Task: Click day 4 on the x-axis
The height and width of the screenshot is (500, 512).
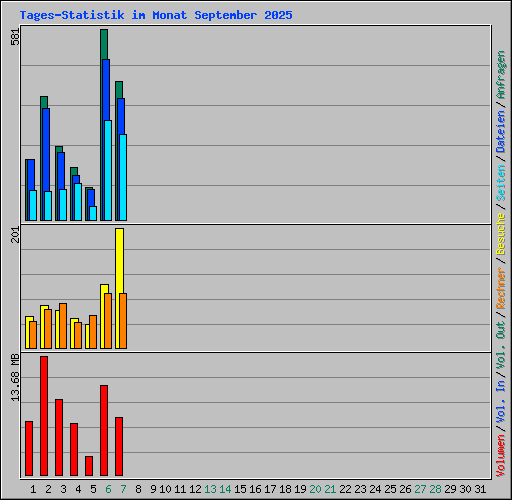Action: (78, 489)
